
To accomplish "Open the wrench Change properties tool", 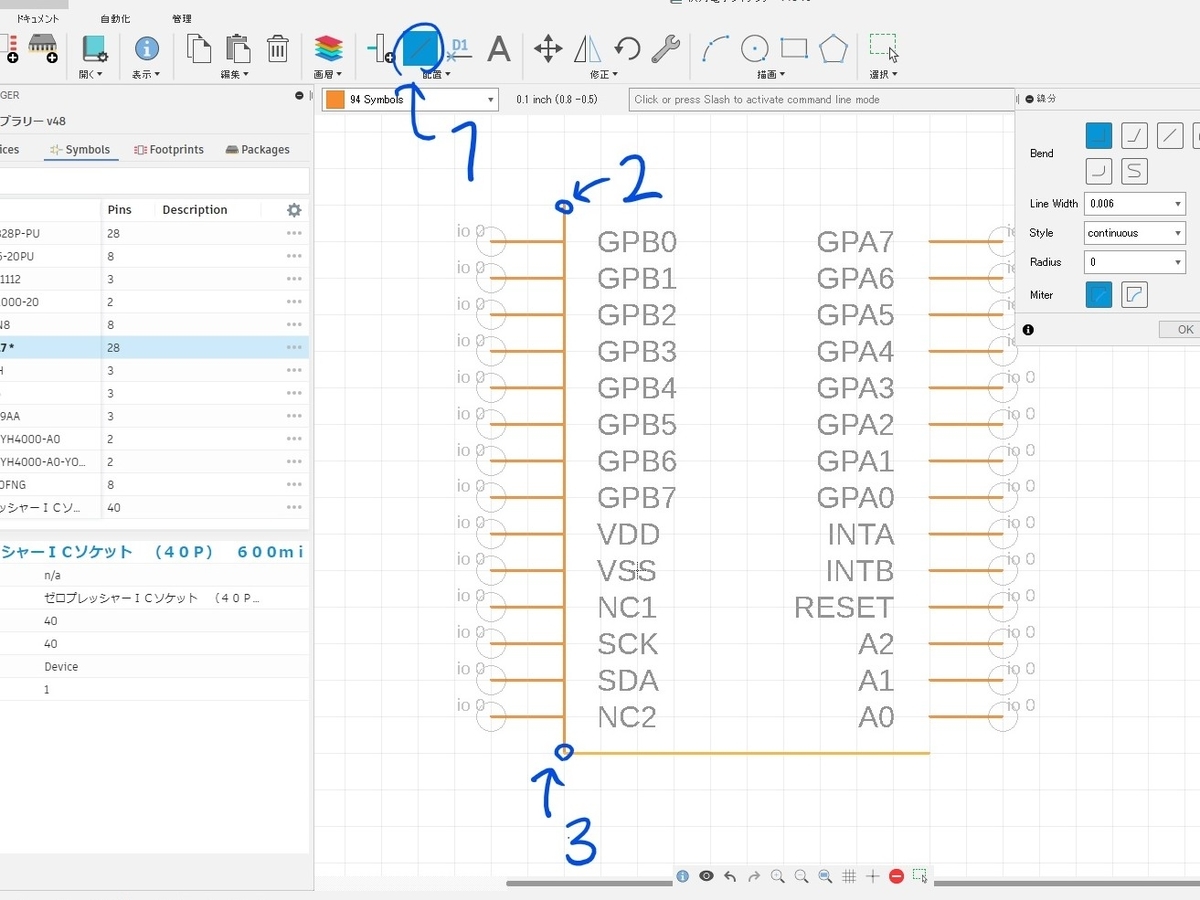I will (x=666, y=48).
